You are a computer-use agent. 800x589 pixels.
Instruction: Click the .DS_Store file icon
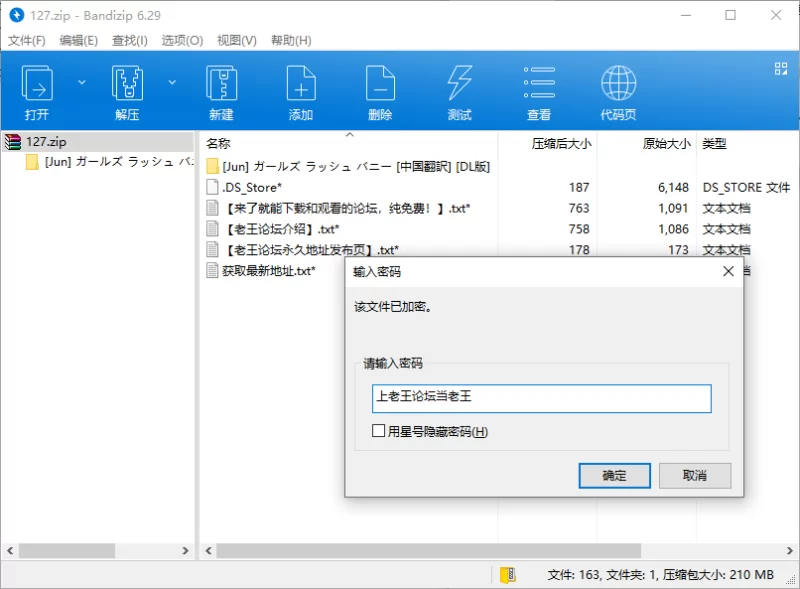click(x=212, y=187)
